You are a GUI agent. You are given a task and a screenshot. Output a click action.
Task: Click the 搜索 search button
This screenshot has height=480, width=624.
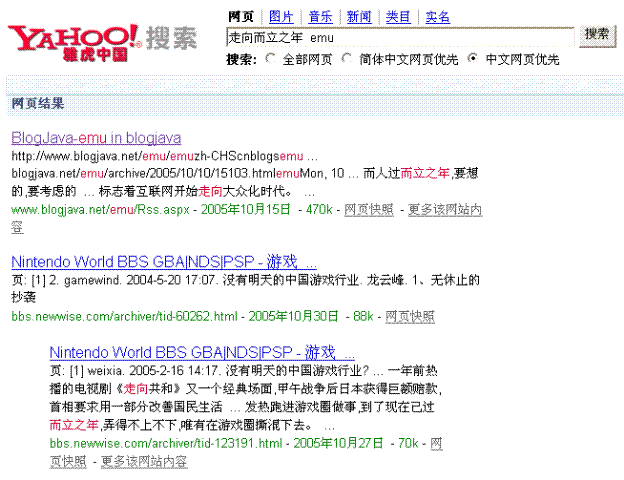pos(597,36)
